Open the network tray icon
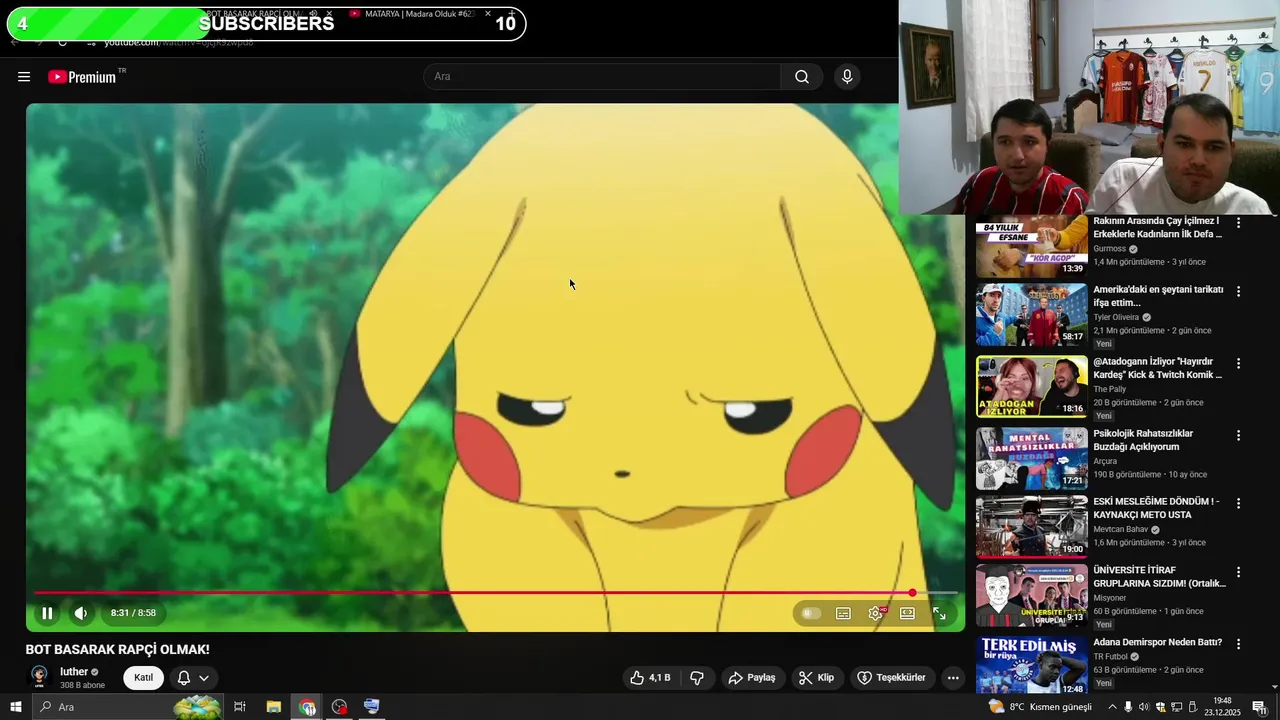Viewport: 1280px width, 720px height. click(1177, 707)
